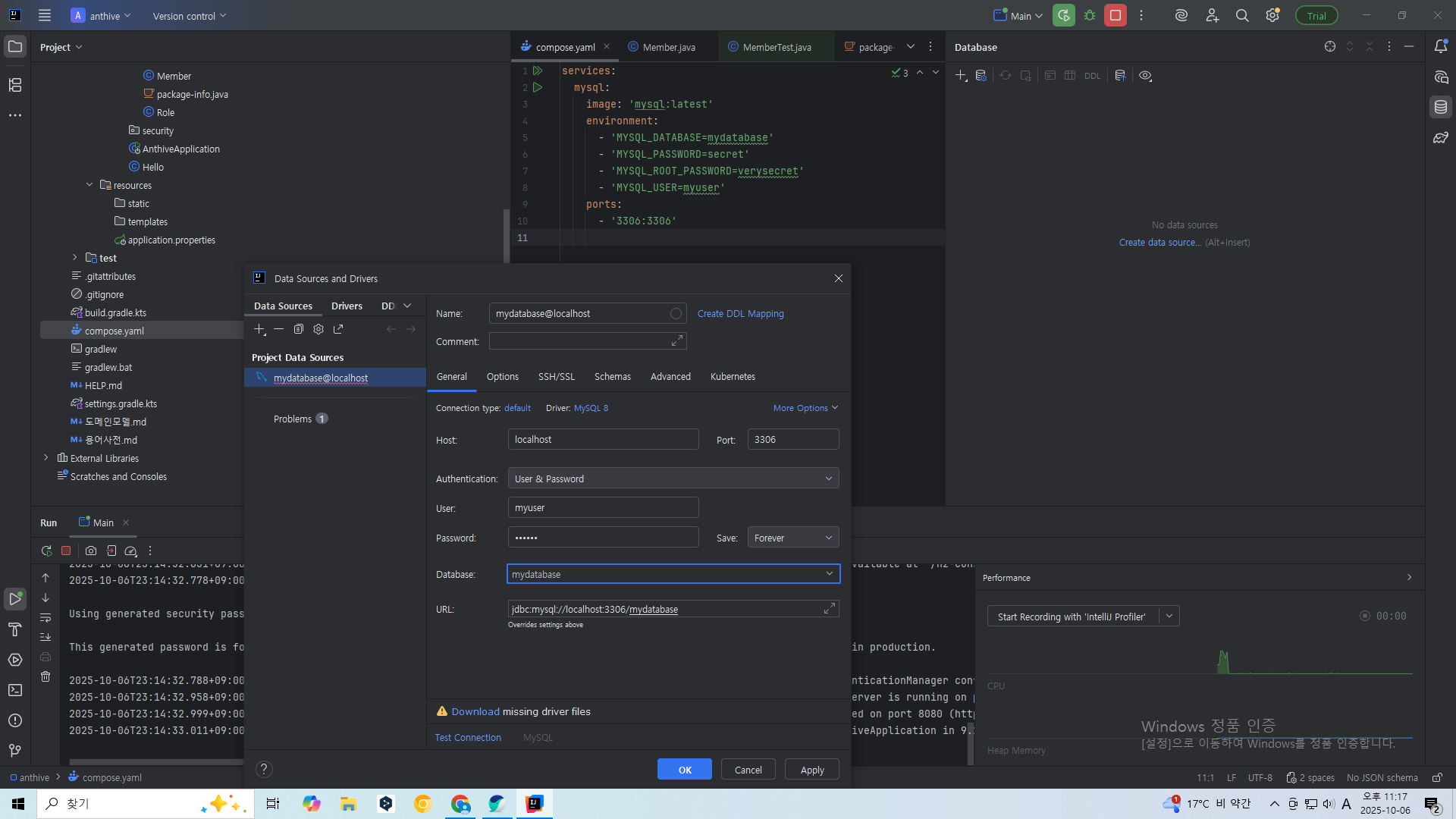Click the color circle next to Name field
The height and width of the screenshot is (819, 1456).
676,314
